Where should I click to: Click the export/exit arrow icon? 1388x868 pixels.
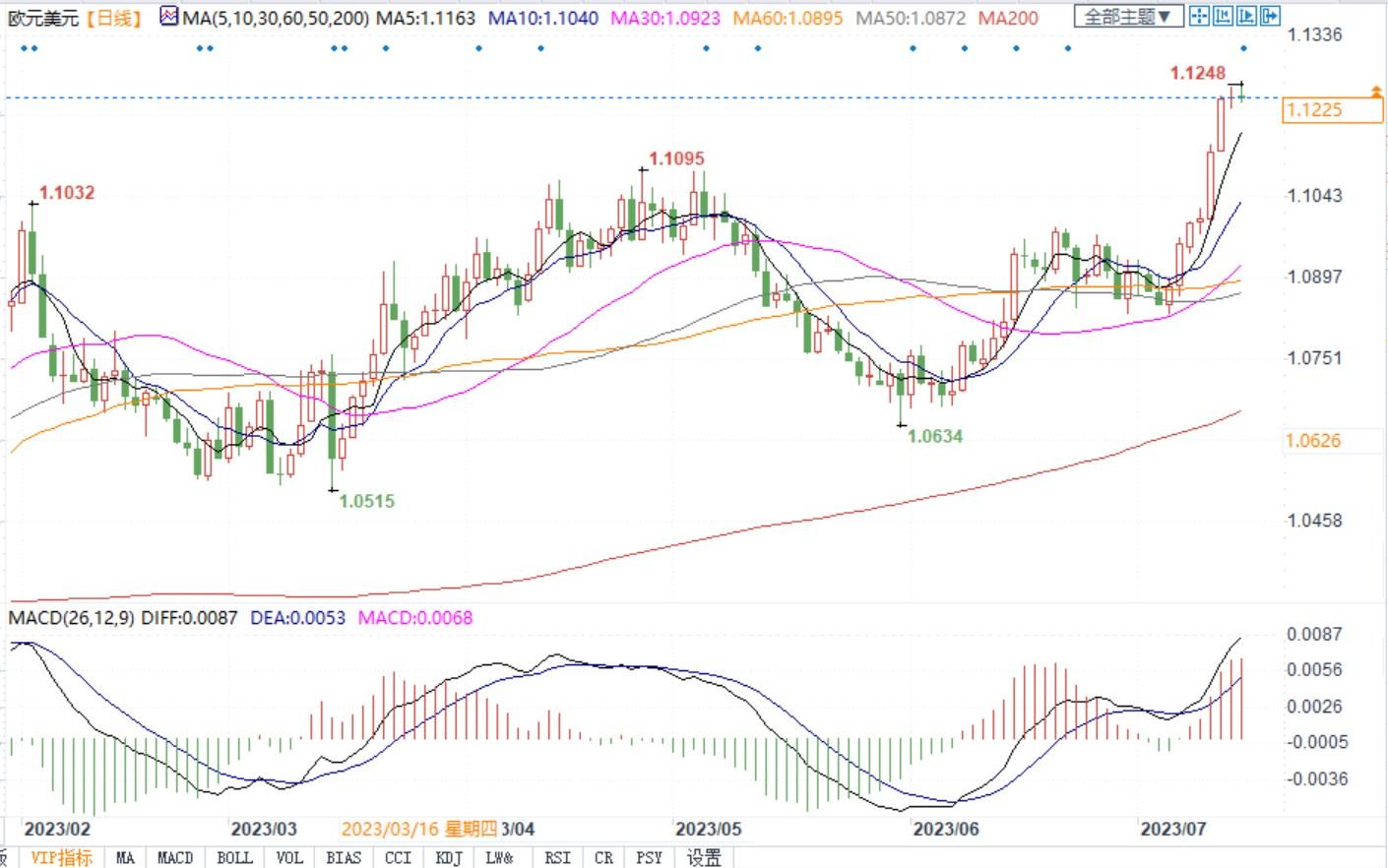pyautogui.click(x=1270, y=16)
